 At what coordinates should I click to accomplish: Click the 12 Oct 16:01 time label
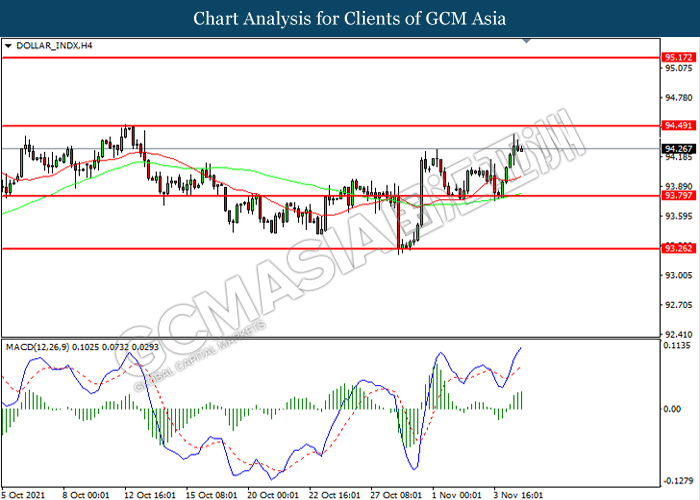(150, 495)
